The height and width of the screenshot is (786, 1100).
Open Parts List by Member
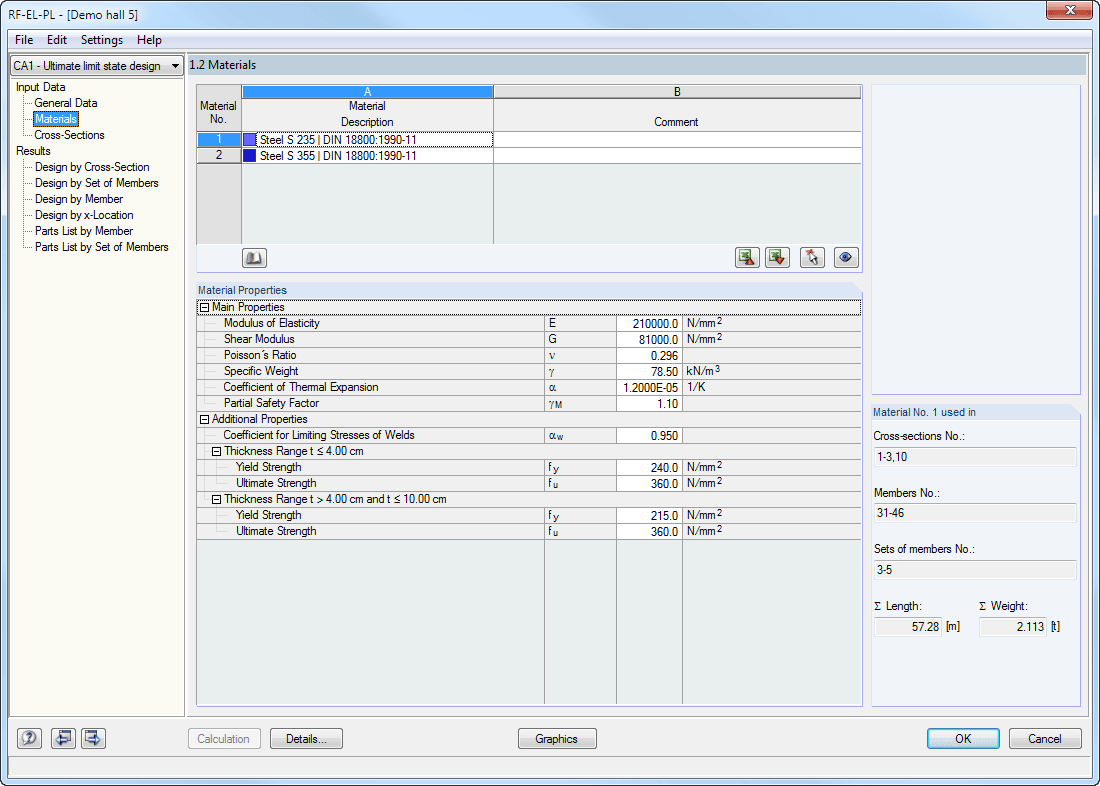pos(84,231)
